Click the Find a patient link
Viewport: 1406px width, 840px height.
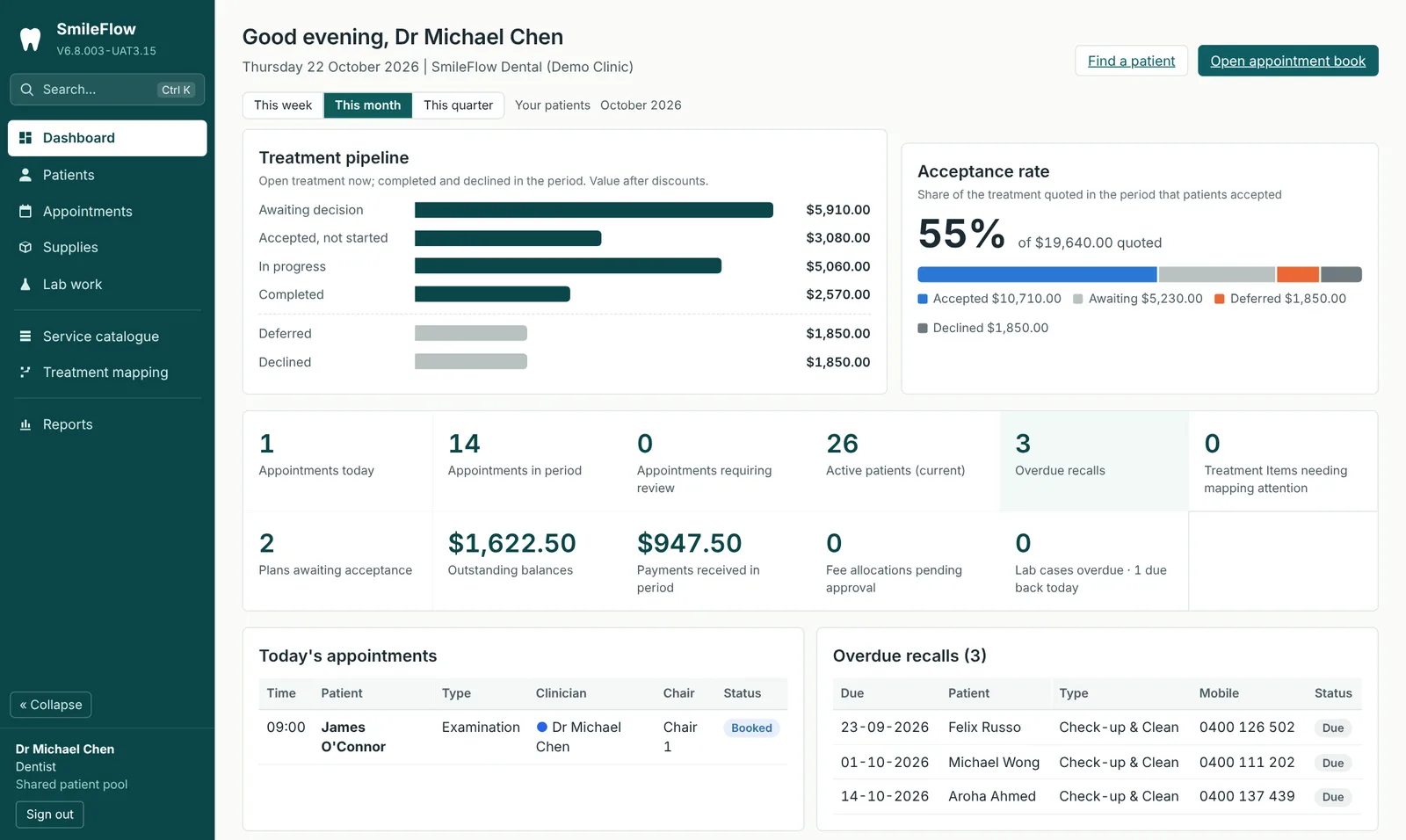click(1131, 61)
